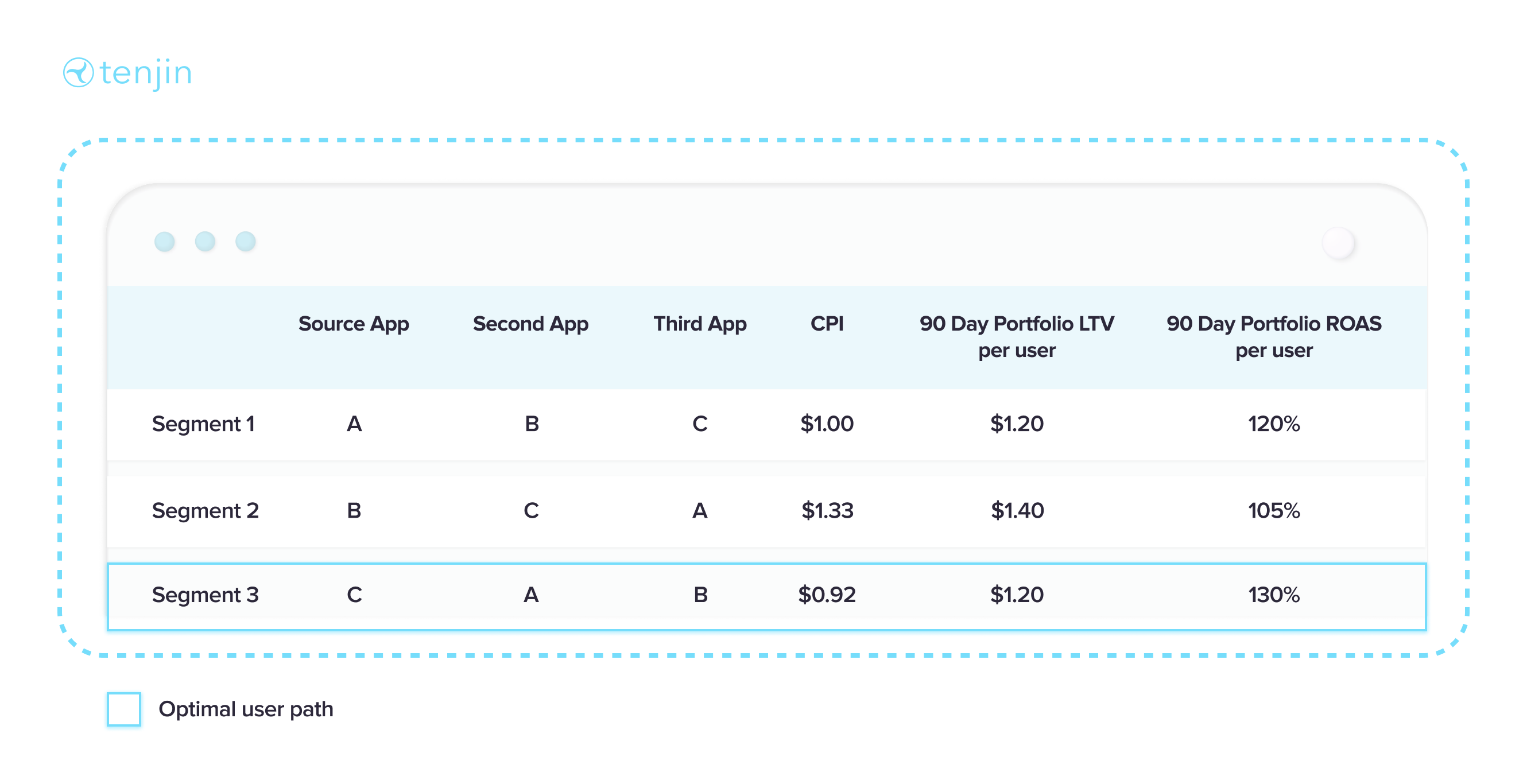The image size is (1527, 784).
Task: Click the Third App column header
Action: (x=699, y=324)
